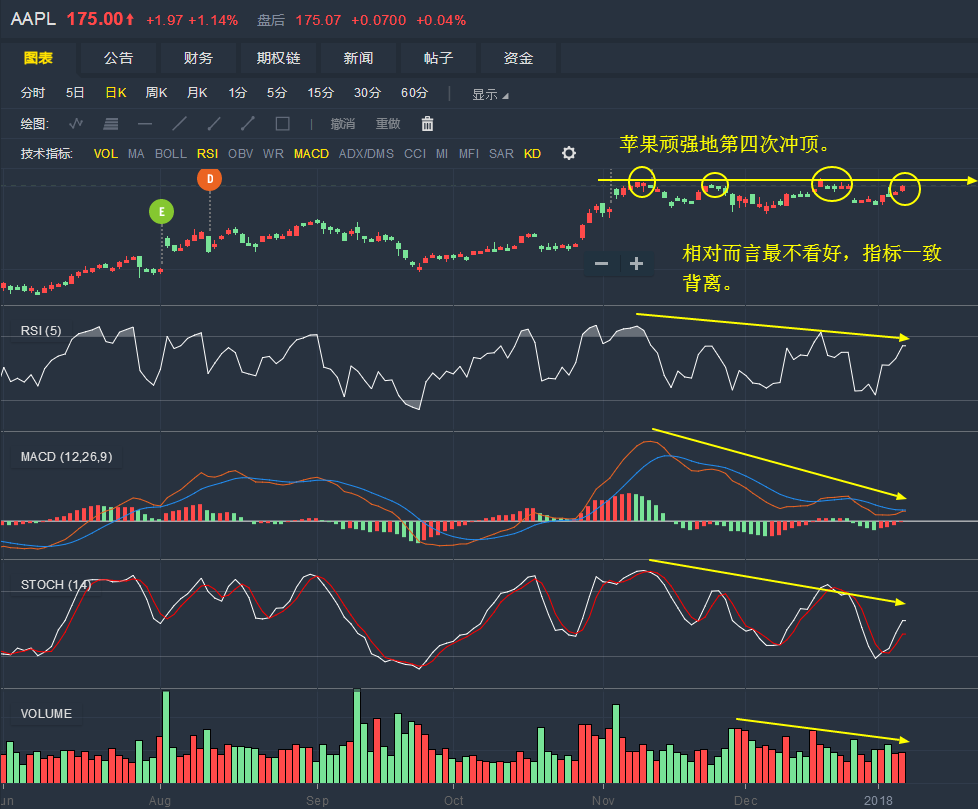Viewport: 978px width, 809px height.
Task: Select the parallel lines drawing tool
Action: [x=110, y=124]
